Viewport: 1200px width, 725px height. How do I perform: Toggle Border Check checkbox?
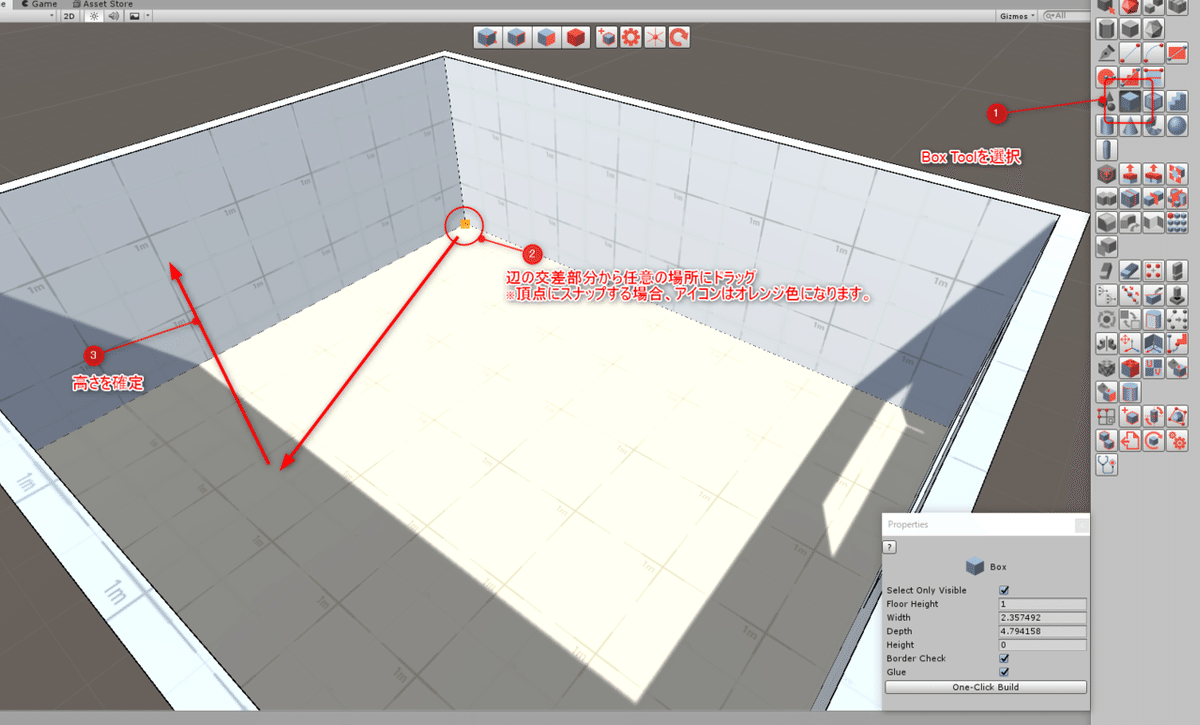[x=1004, y=658]
